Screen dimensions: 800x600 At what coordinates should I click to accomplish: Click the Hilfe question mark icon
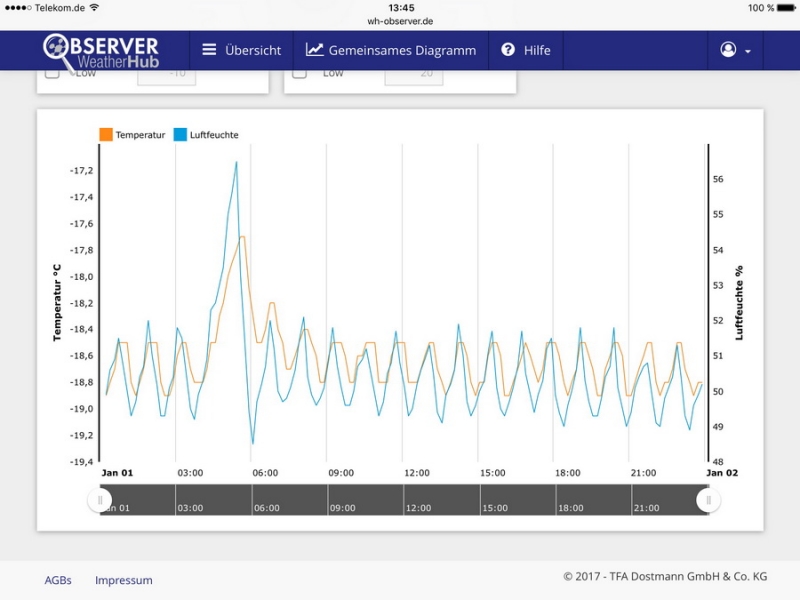pyautogui.click(x=508, y=49)
